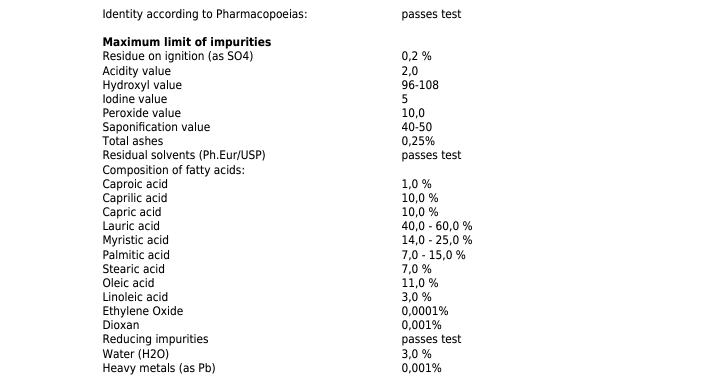Click the Peroxide value 10,0 figure
This screenshot has height=382, width=703.
[x=413, y=113]
